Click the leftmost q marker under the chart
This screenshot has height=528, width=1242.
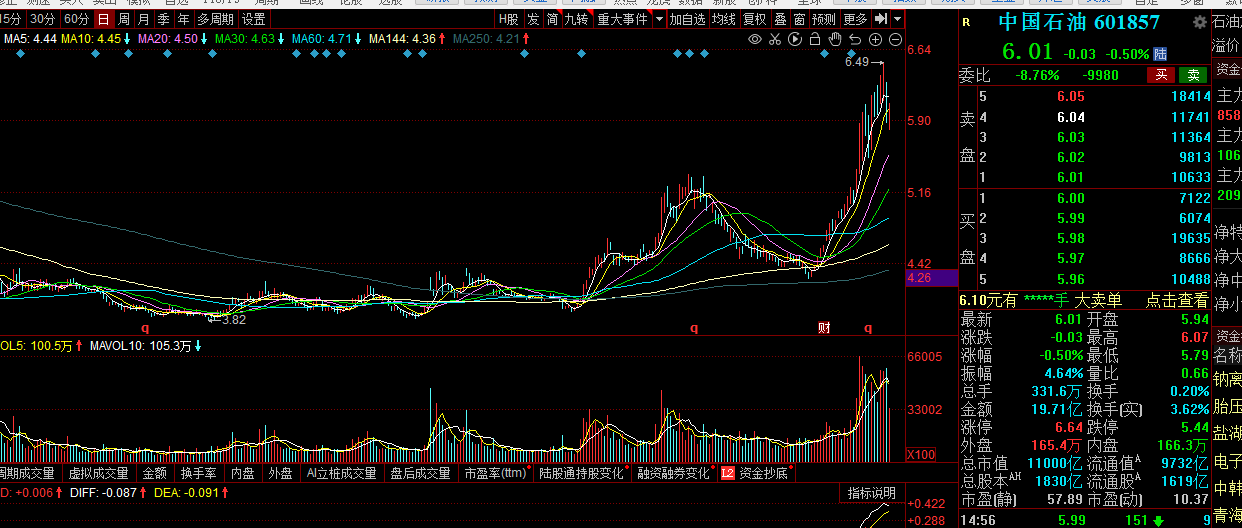point(144,327)
